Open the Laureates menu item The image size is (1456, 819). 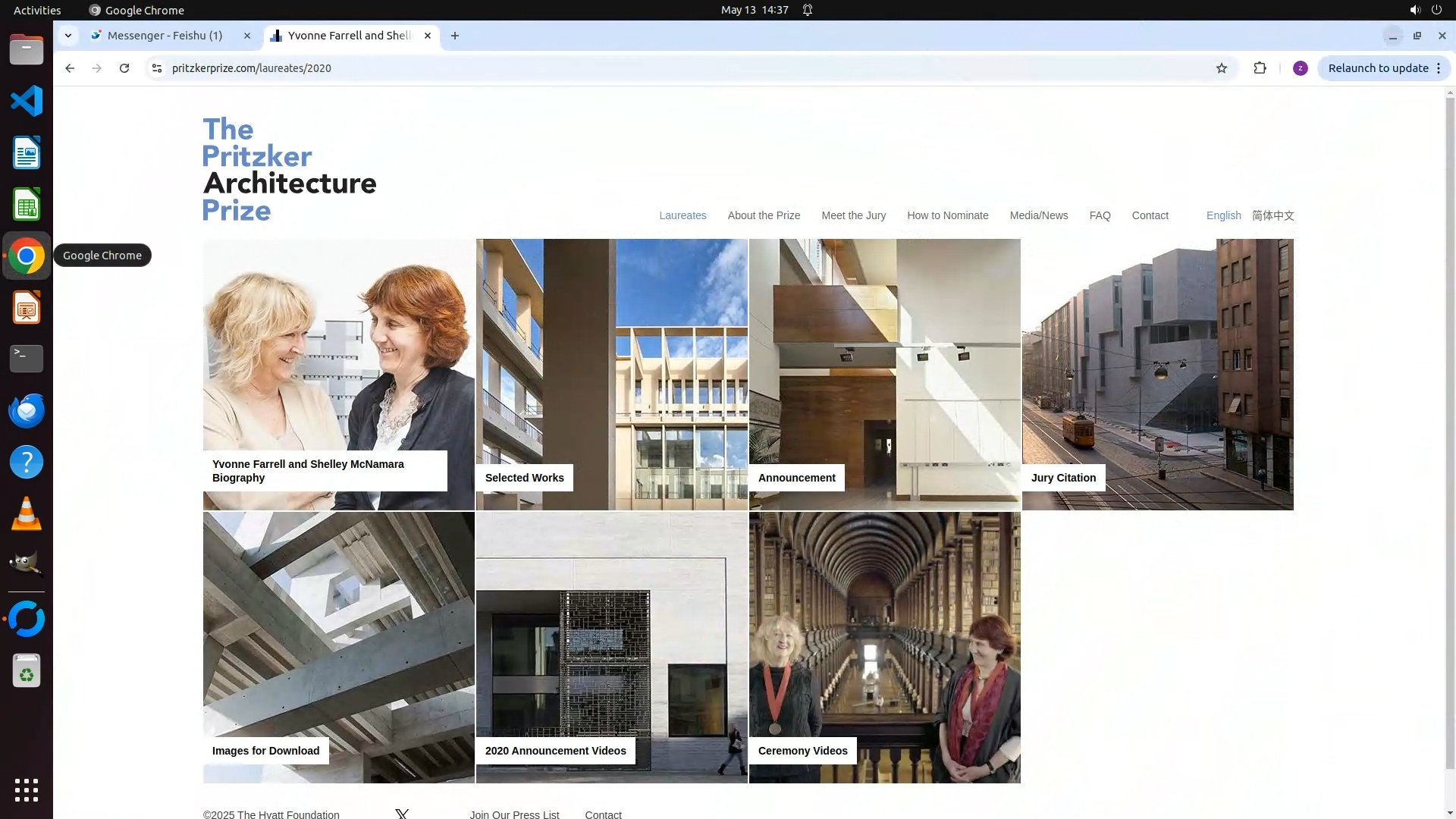point(682,215)
